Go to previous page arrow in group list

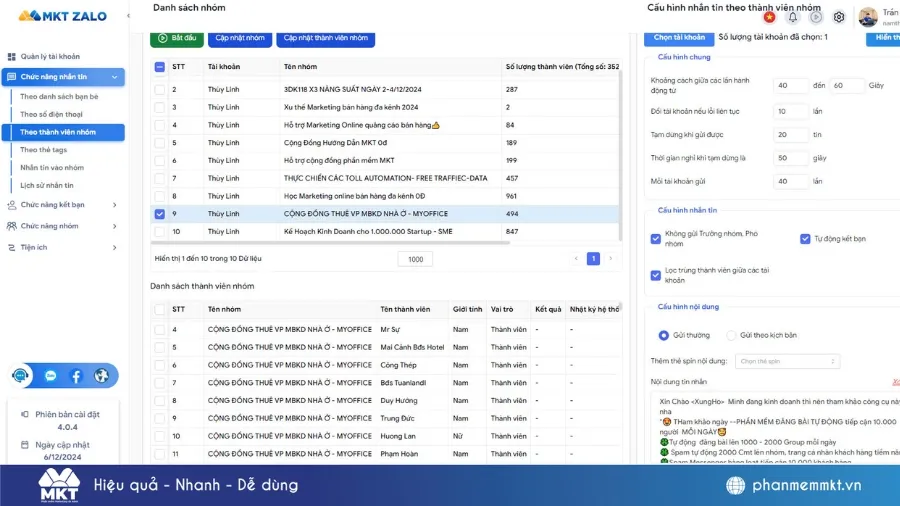576,259
